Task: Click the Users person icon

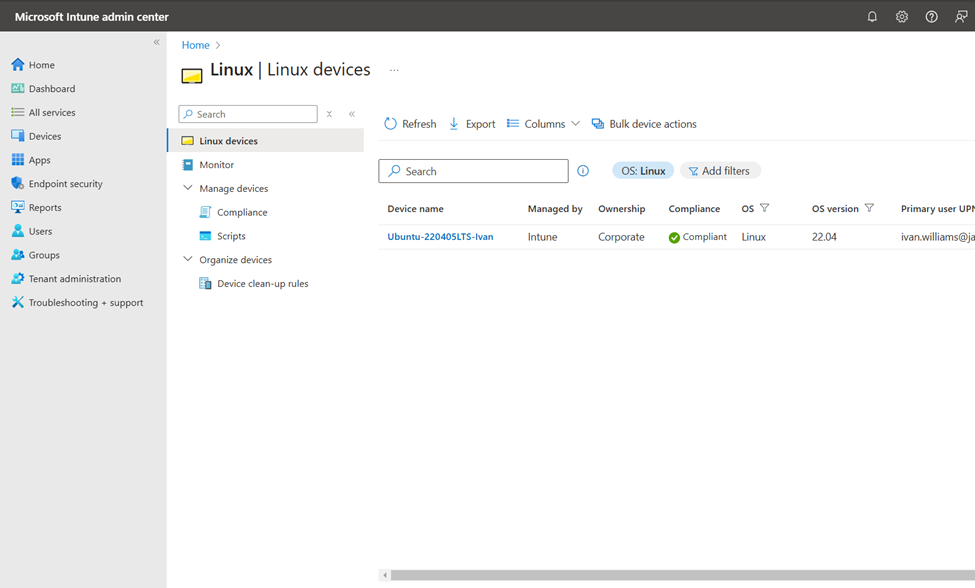Action: (x=17, y=231)
